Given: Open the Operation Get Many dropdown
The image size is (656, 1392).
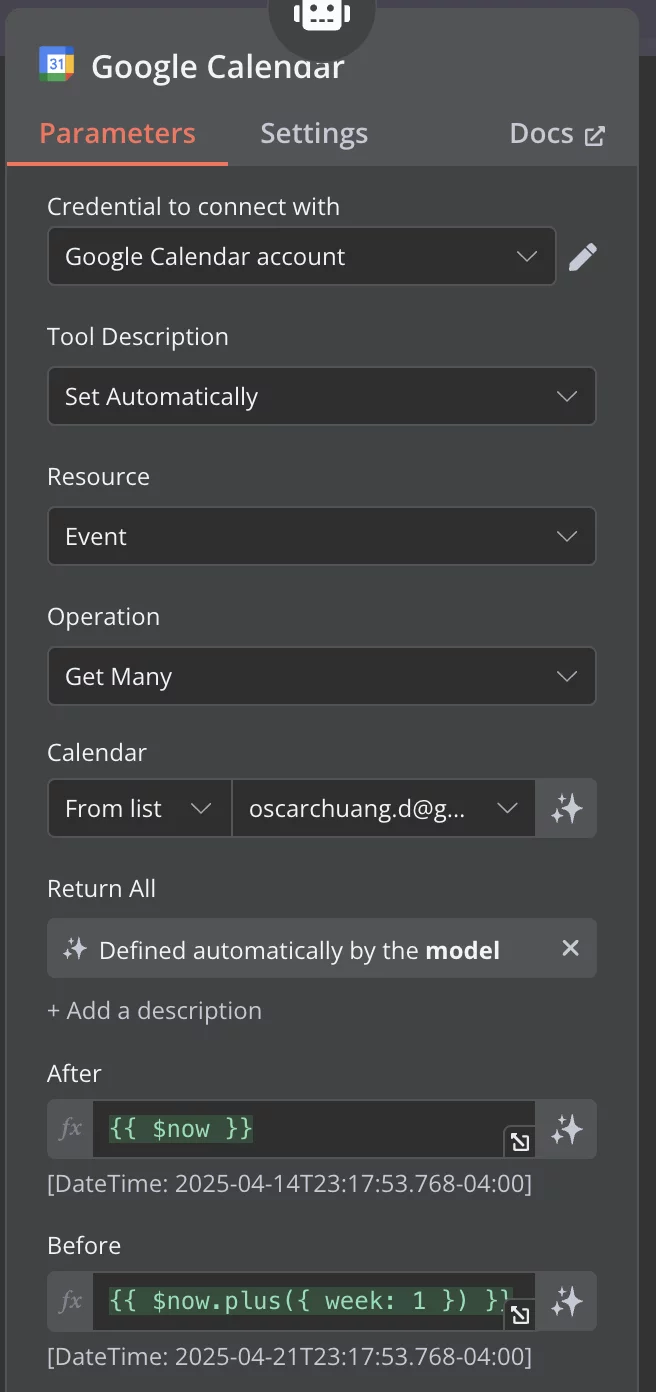Looking at the screenshot, I should 322,676.
